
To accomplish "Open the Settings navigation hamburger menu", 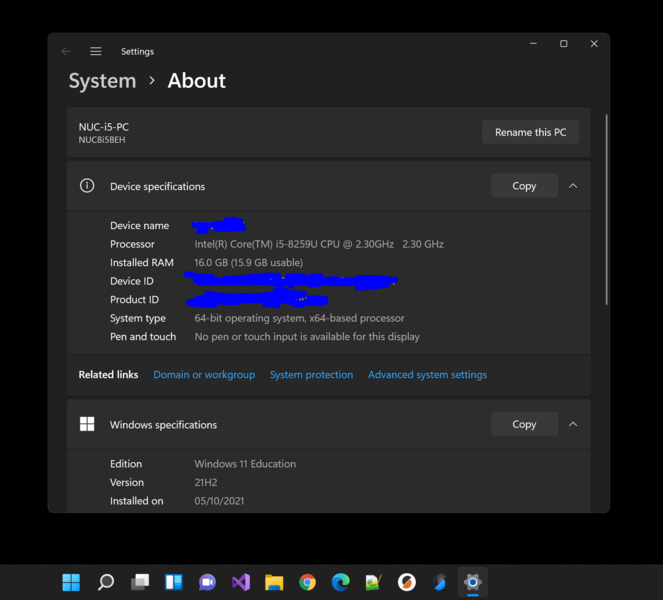I will [x=96, y=51].
